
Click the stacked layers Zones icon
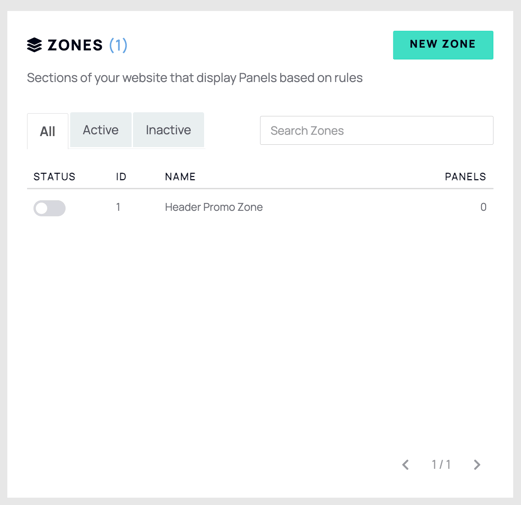pyautogui.click(x=34, y=45)
